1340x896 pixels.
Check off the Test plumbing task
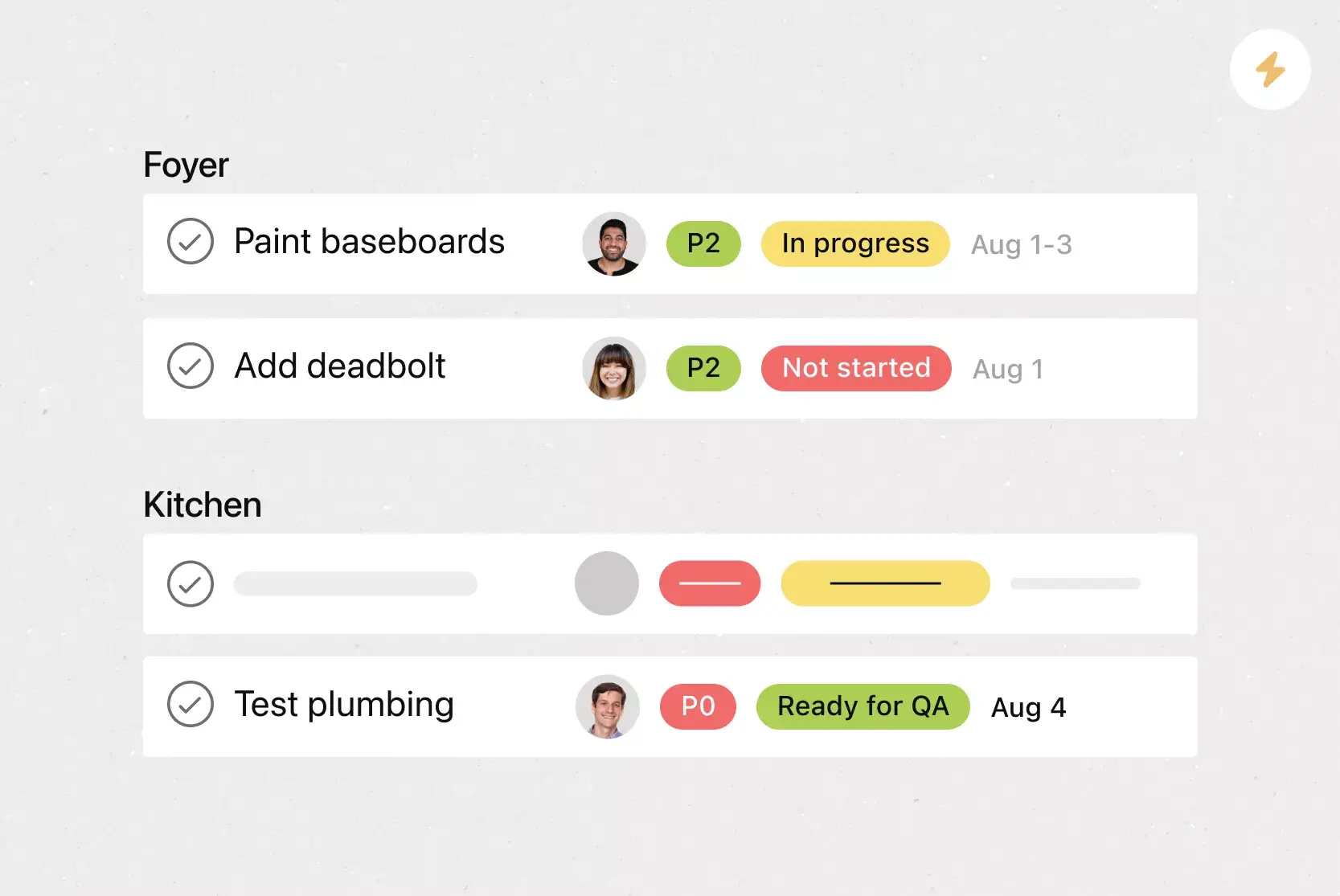(x=191, y=704)
